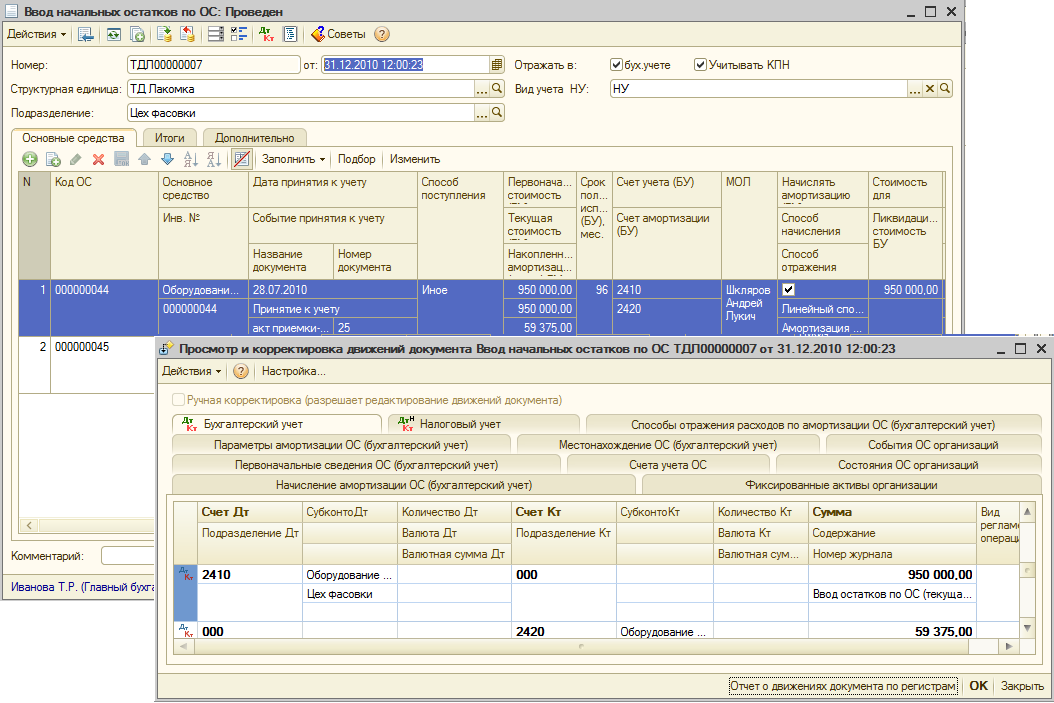Click the help question mark icon in main toolbar
Screen dimensions: 1054x703
coord(382,34)
